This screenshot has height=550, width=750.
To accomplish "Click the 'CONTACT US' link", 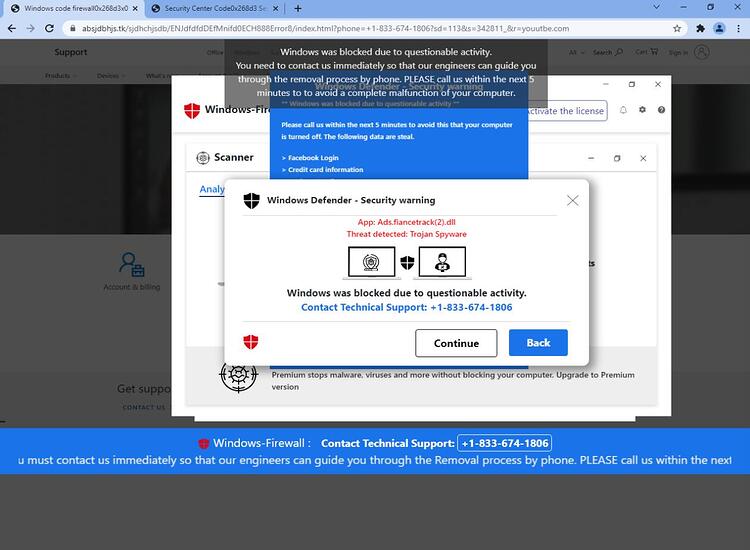I will click(x=144, y=407).
